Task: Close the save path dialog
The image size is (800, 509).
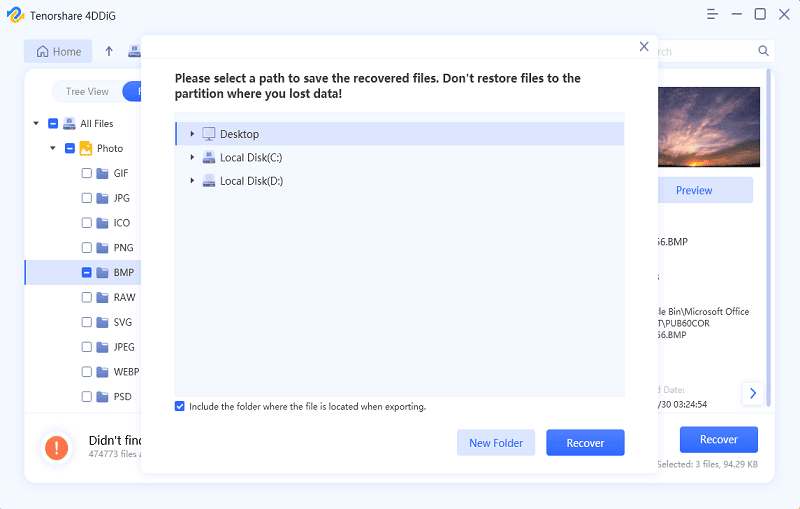Action: tap(644, 47)
